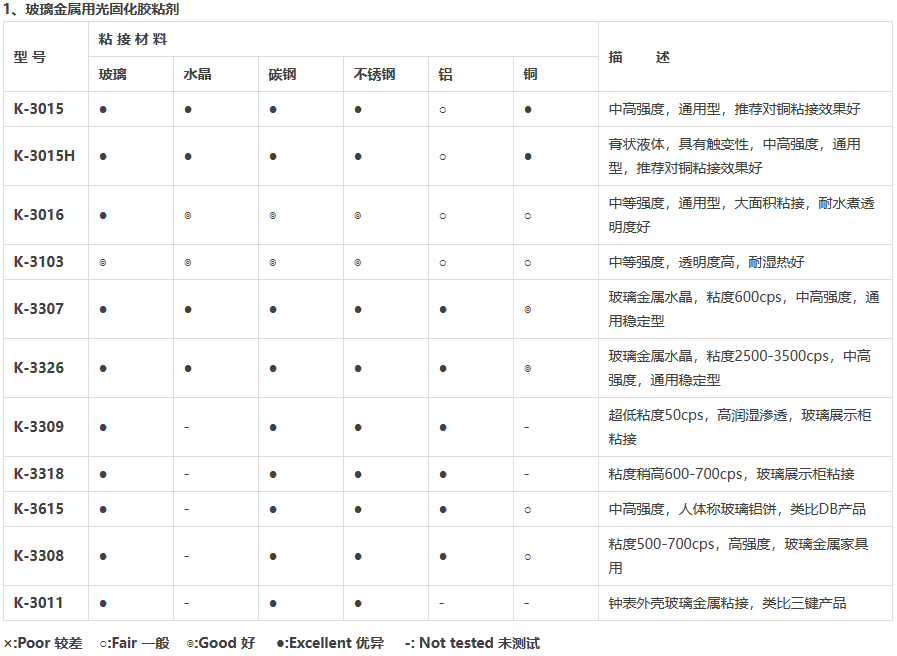The height and width of the screenshot is (656, 897).
Task: Click K-3318 carbon steel excellent dot
Action: tap(273, 475)
